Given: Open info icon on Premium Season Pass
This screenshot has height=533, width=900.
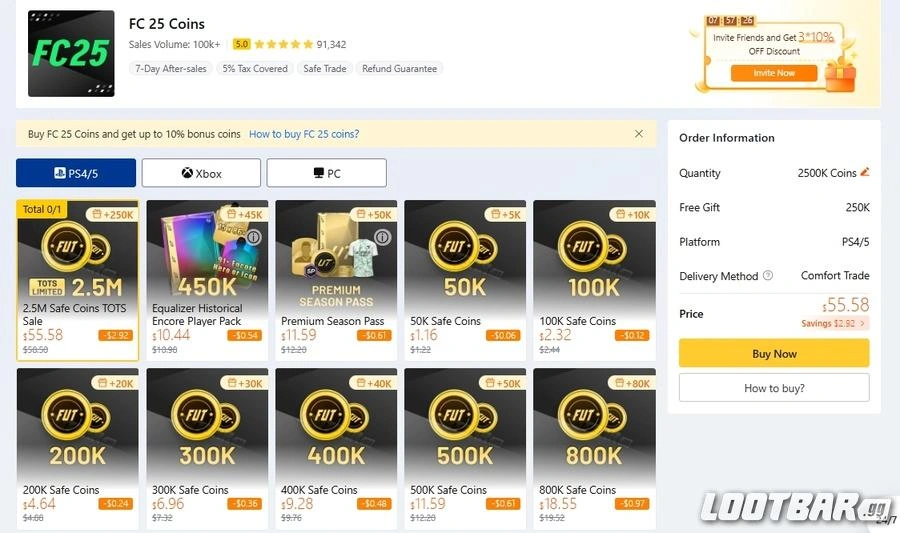Looking at the screenshot, I should 381,238.
